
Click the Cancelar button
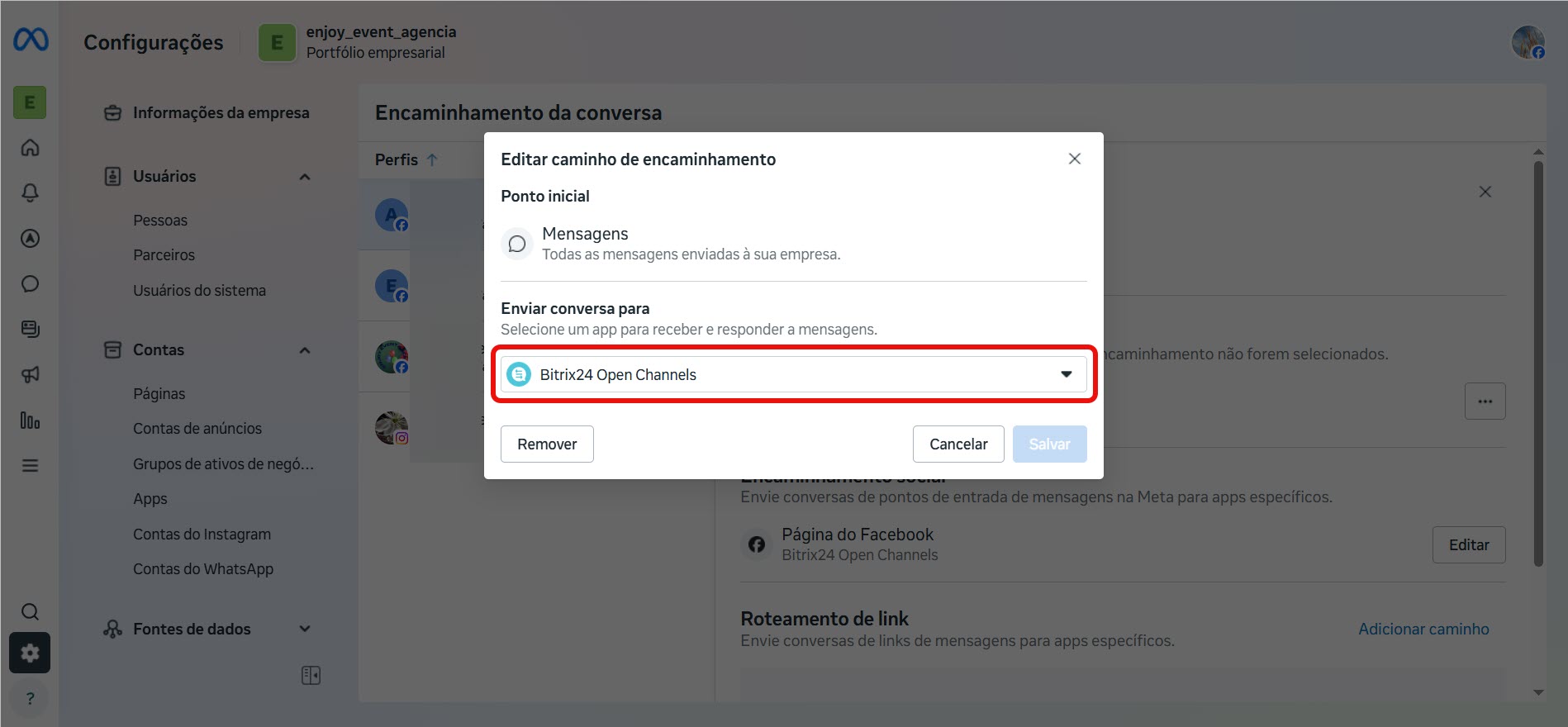point(958,444)
